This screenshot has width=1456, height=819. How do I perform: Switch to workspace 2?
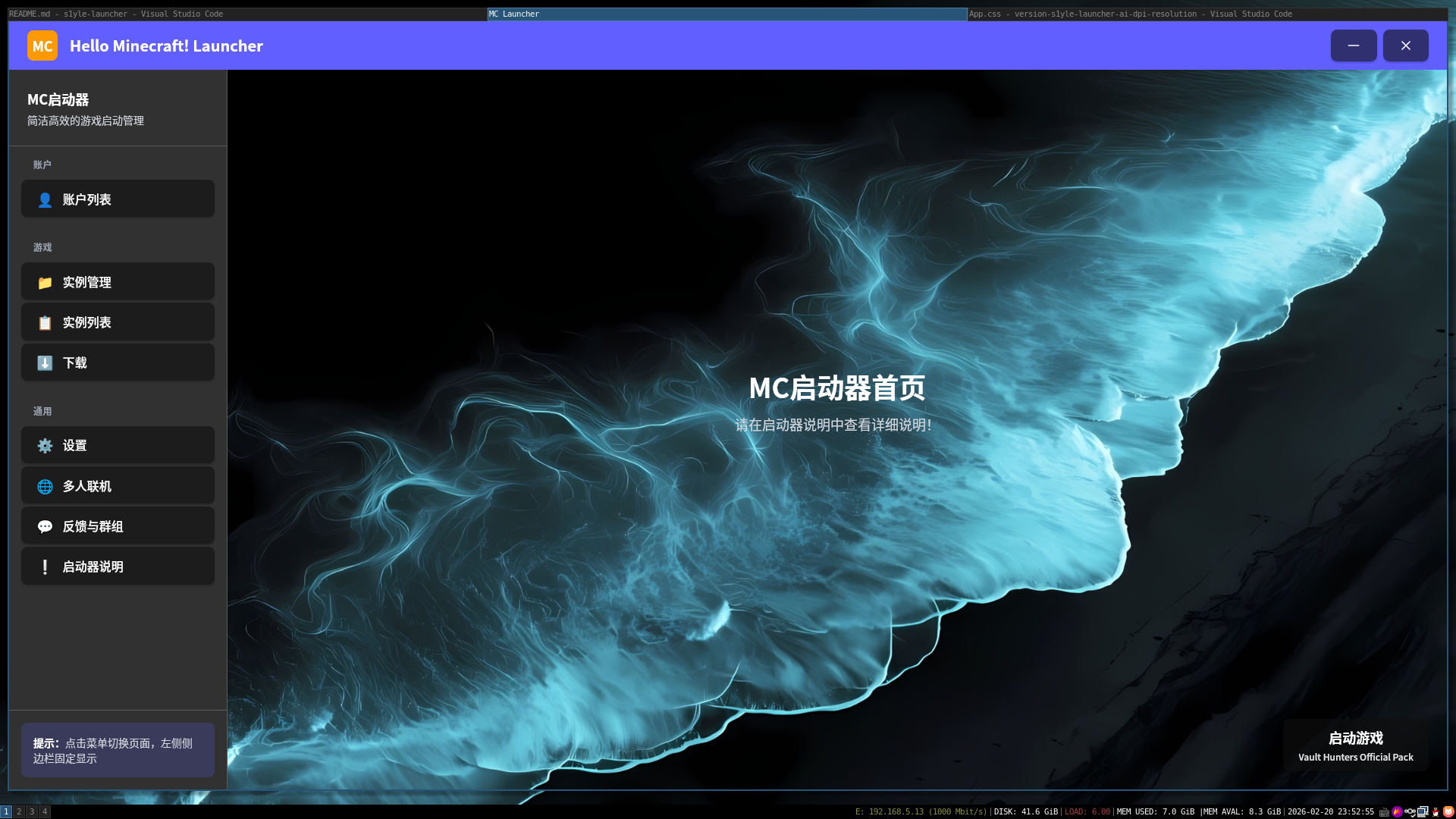point(19,811)
